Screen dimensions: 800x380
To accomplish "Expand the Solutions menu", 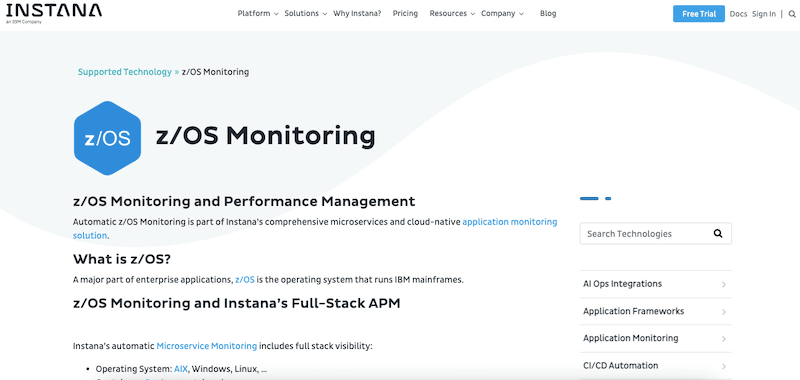I will tap(305, 14).
